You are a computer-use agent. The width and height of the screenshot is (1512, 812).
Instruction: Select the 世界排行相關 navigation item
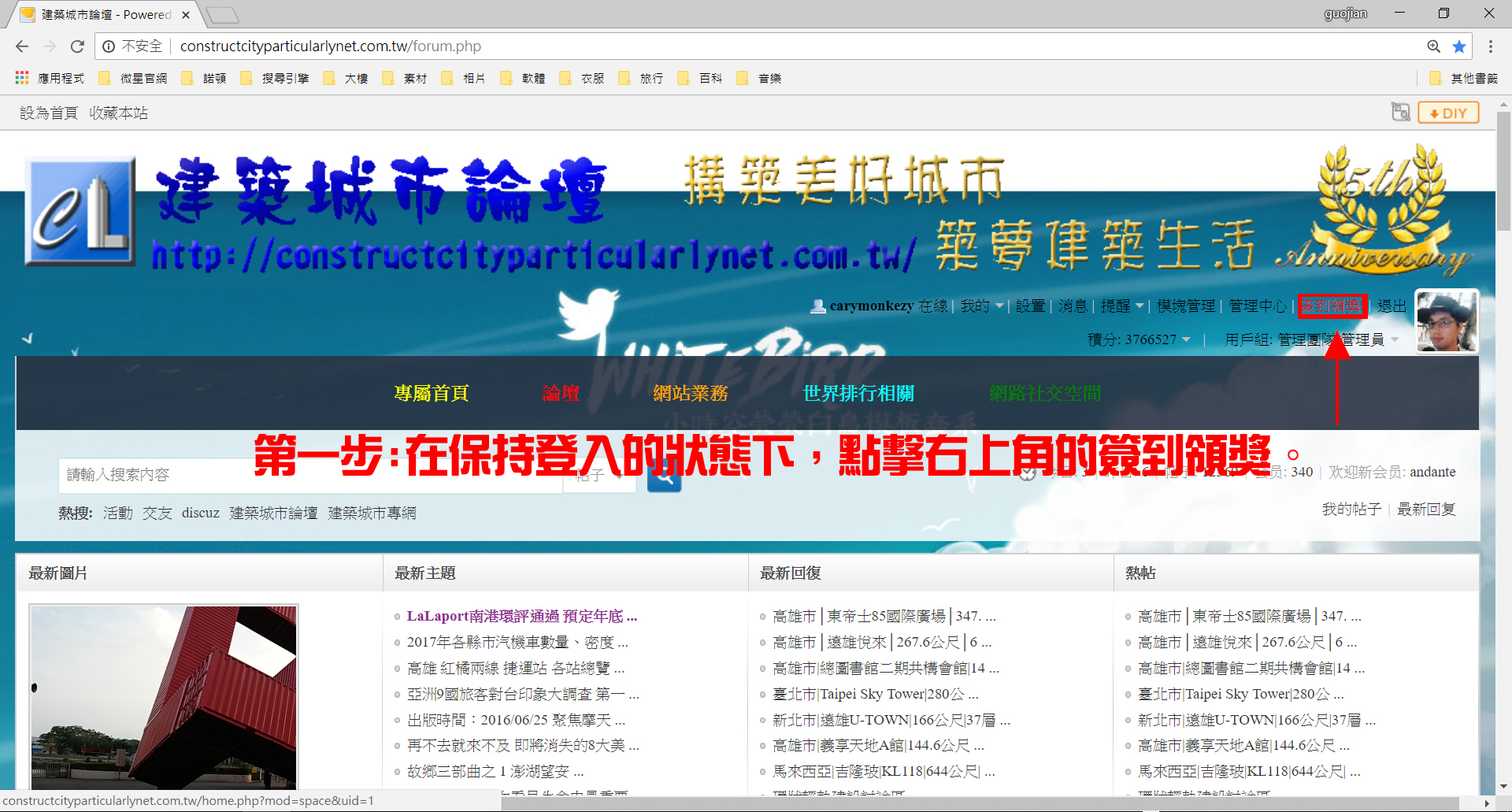(x=858, y=393)
